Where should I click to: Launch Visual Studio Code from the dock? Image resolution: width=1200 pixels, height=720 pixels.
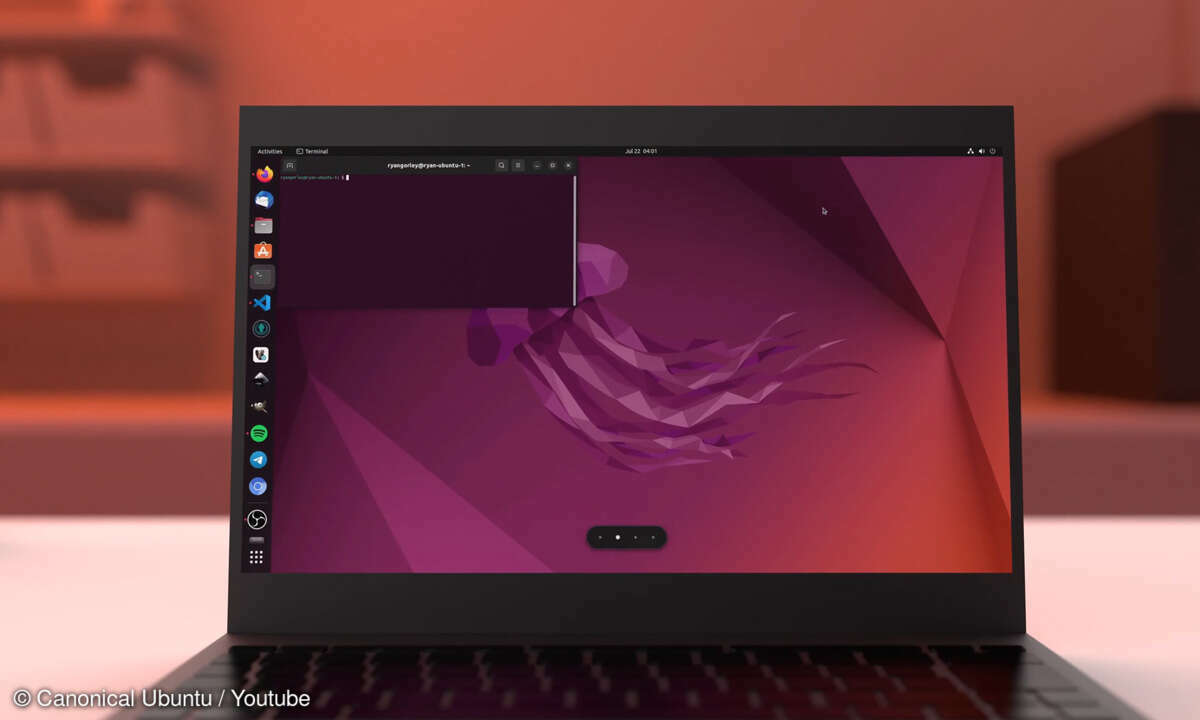tap(261, 302)
